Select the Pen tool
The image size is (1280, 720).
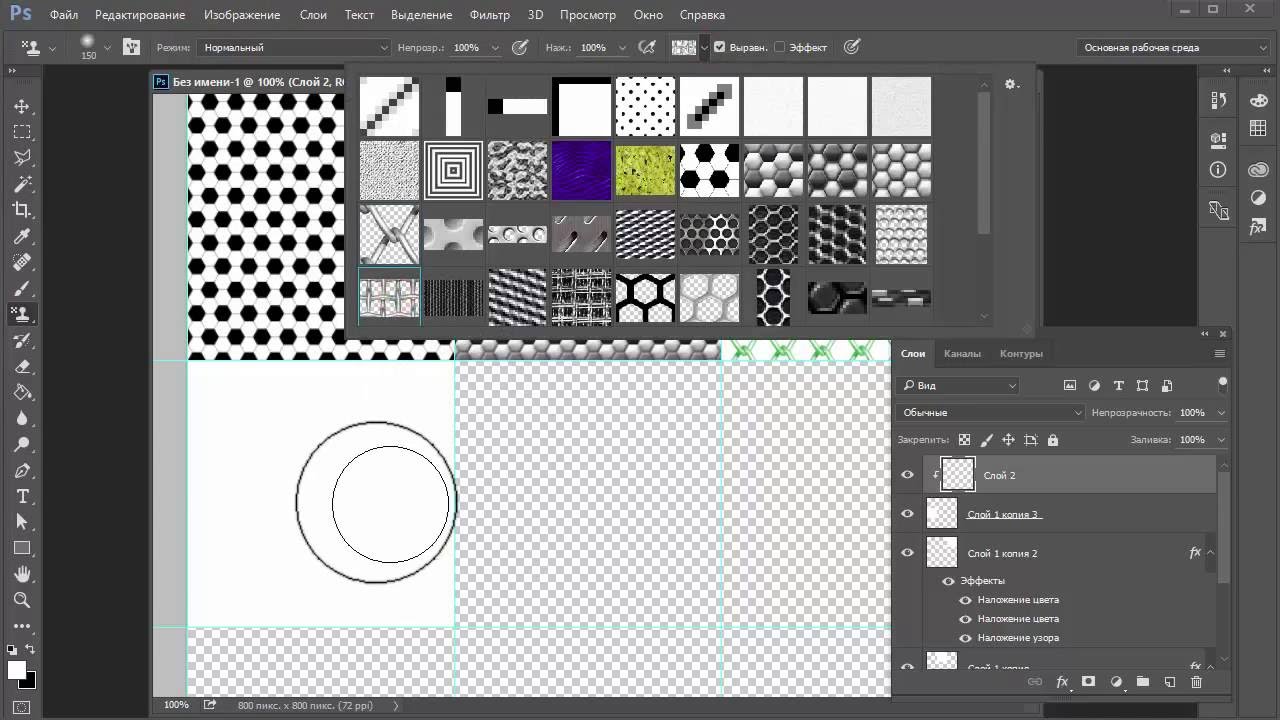click(22, 470)
